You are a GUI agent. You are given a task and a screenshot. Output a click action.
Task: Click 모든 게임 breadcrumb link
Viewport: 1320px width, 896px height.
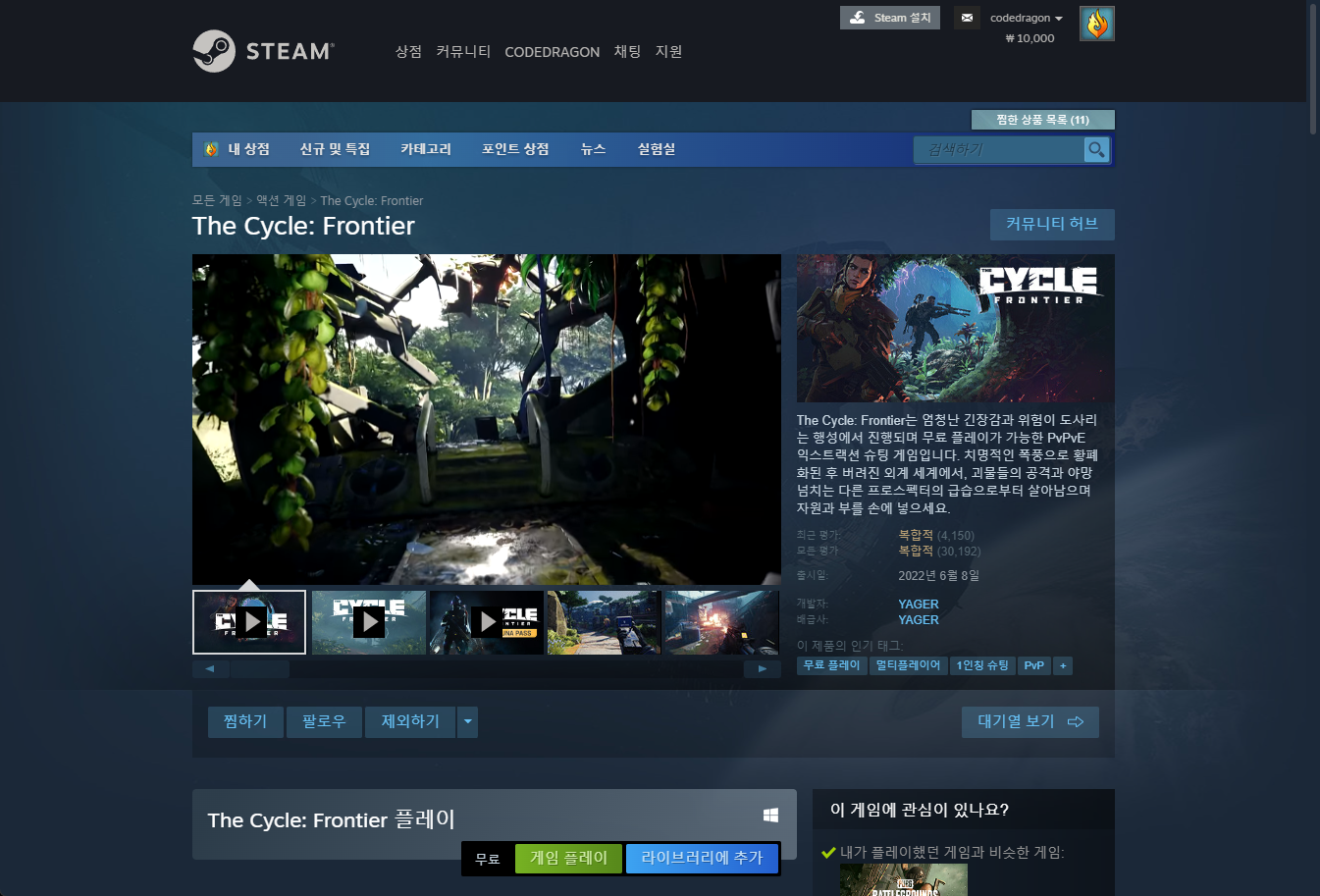[217, 200]
